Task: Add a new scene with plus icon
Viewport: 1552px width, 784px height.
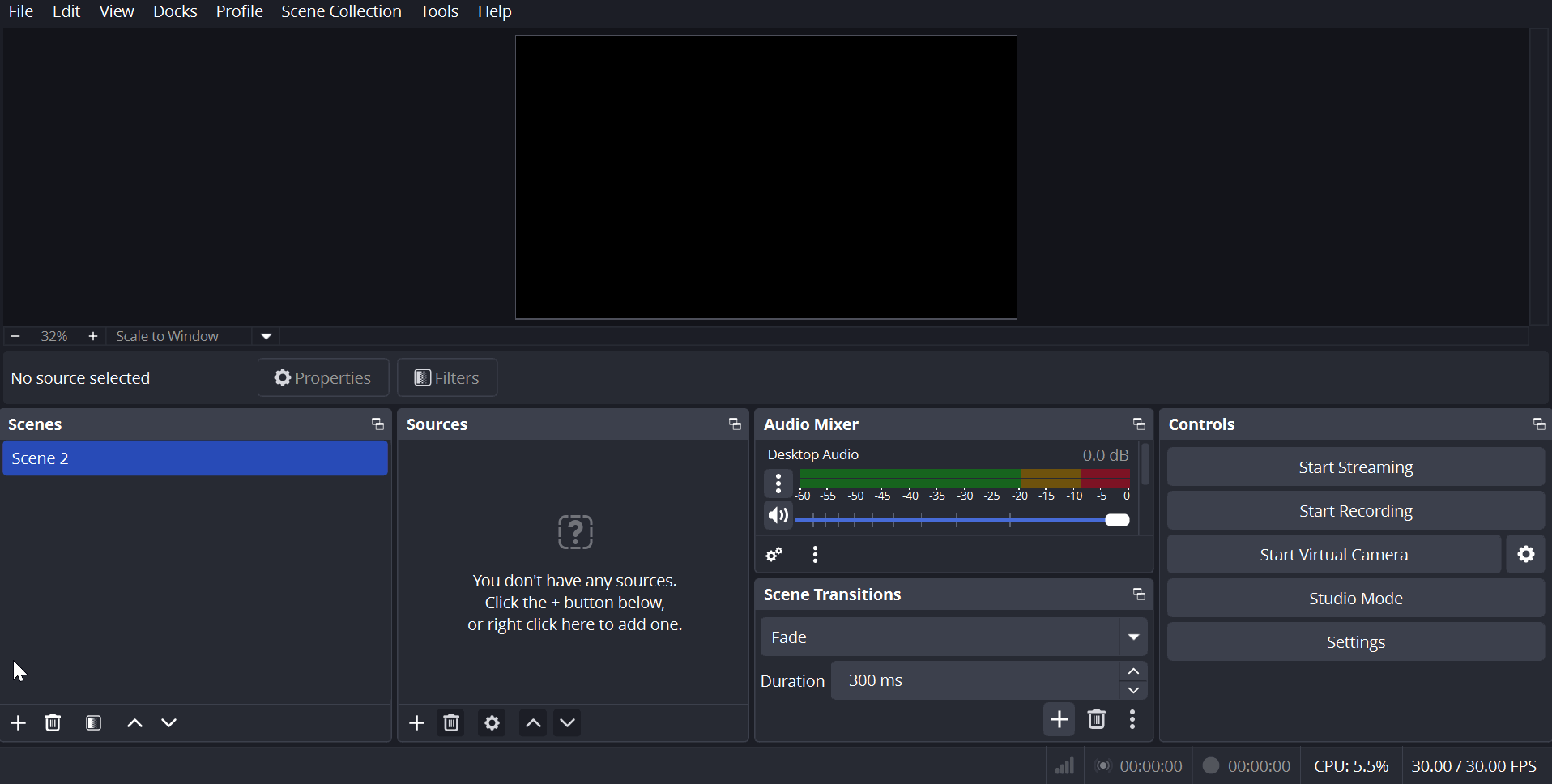Action: coord(18,723)
